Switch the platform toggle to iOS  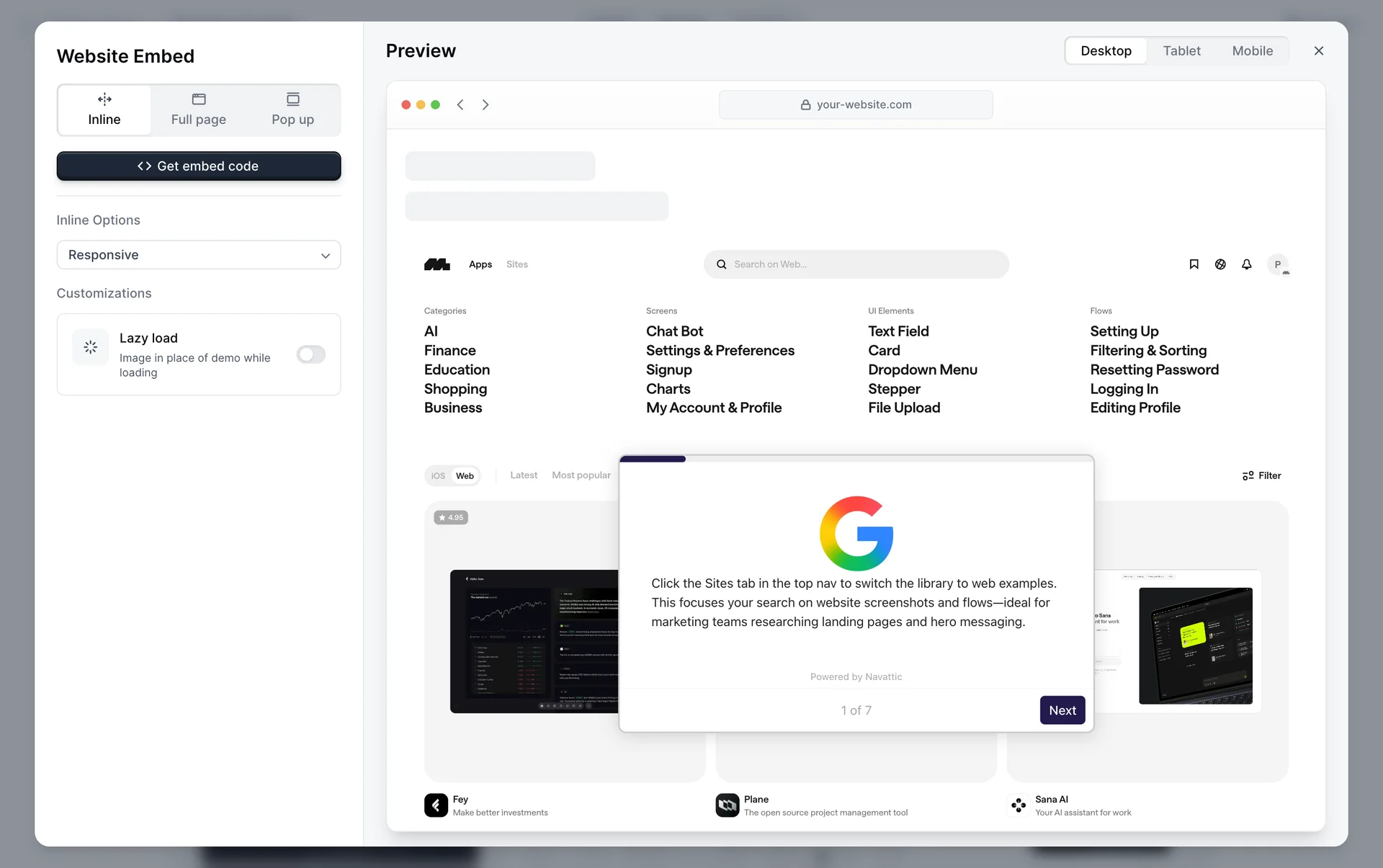pyautogui.click(x=438, y=476)
